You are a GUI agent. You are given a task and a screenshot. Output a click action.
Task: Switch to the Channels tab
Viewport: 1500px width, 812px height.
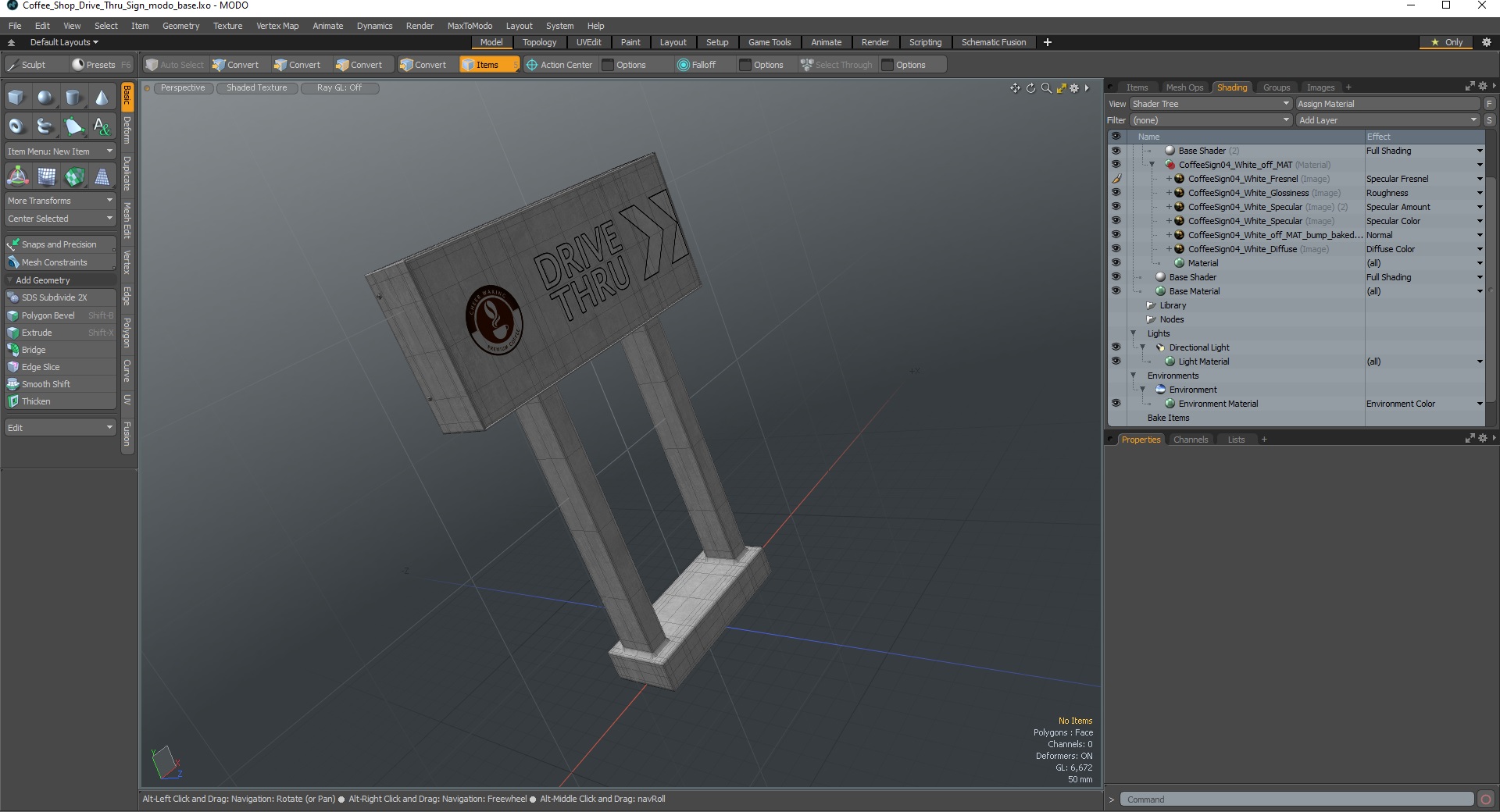pos(1191,440)
